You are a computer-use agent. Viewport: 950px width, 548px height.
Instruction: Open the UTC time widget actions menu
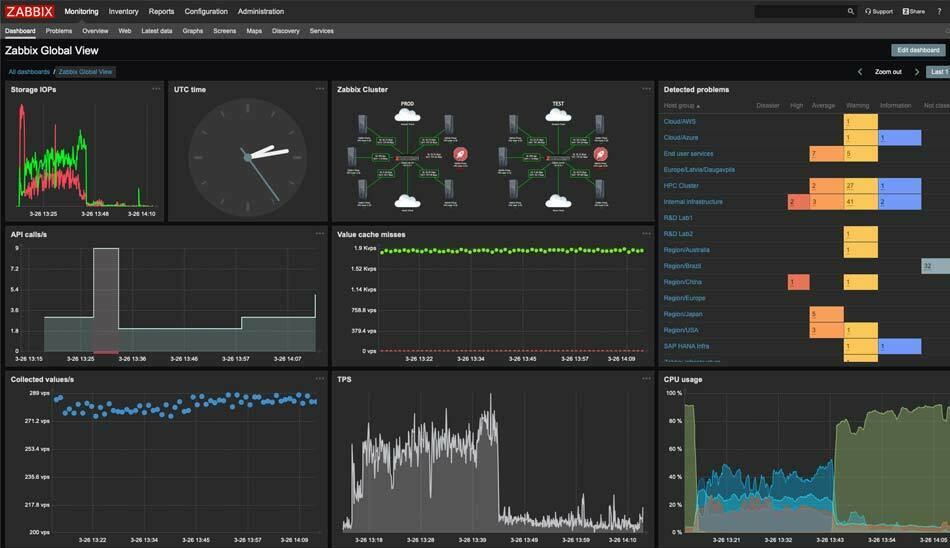tap(319, 89)
